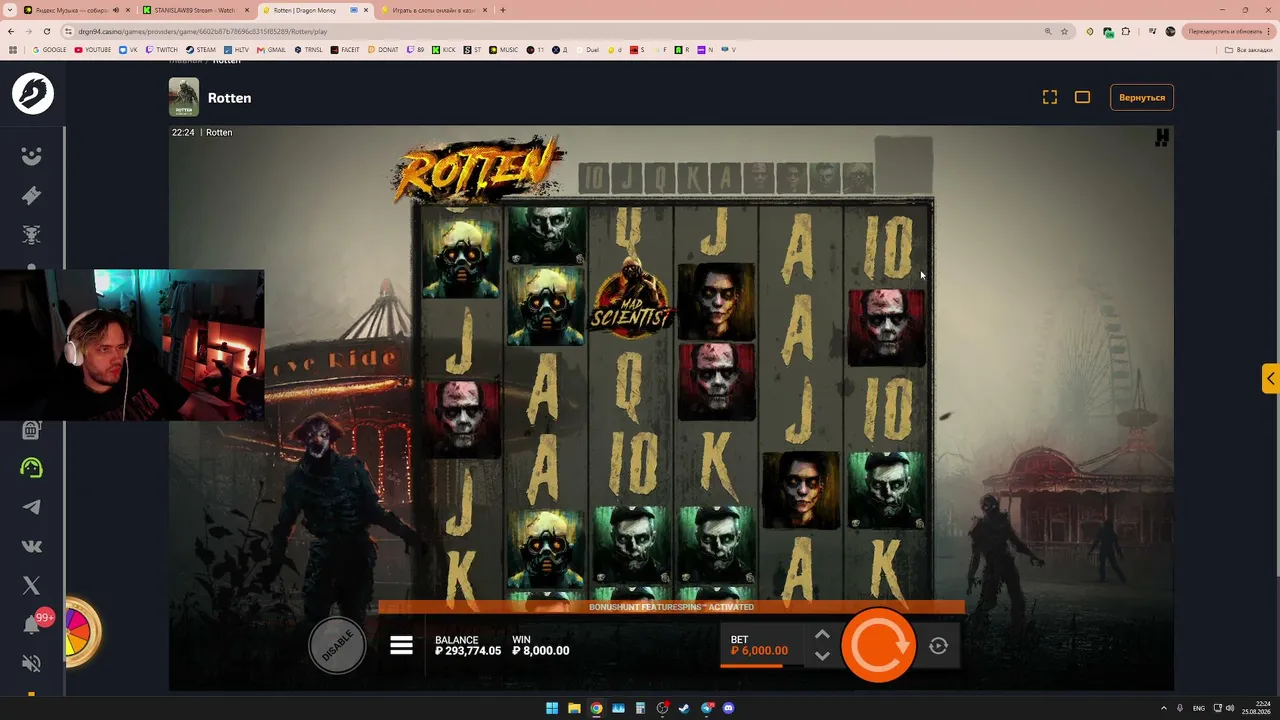Open the smiley face sidebar section
The width and height of the screenshot is (1280, 720).
pyautogui.click(x=32, y=156)
